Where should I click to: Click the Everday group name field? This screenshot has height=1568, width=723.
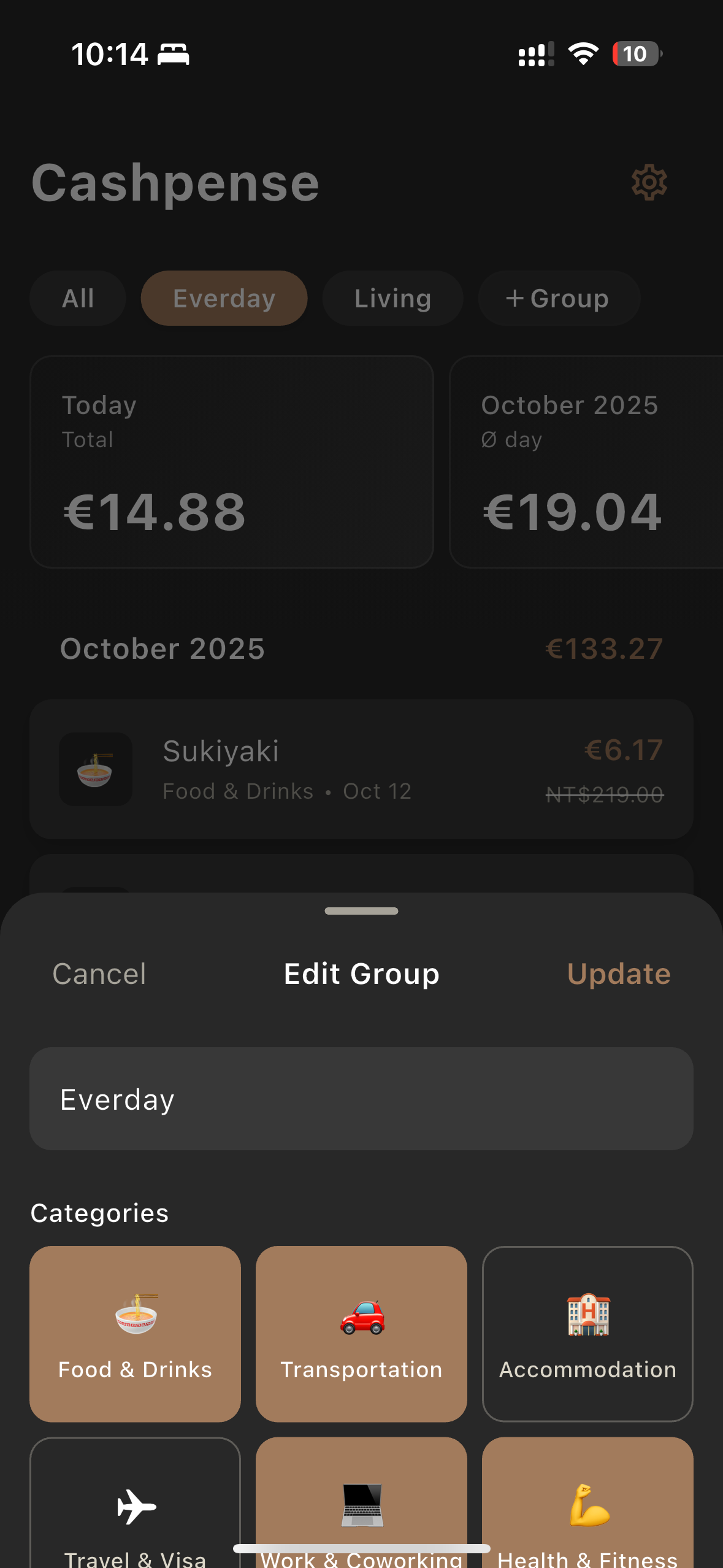coord(361,1099)
